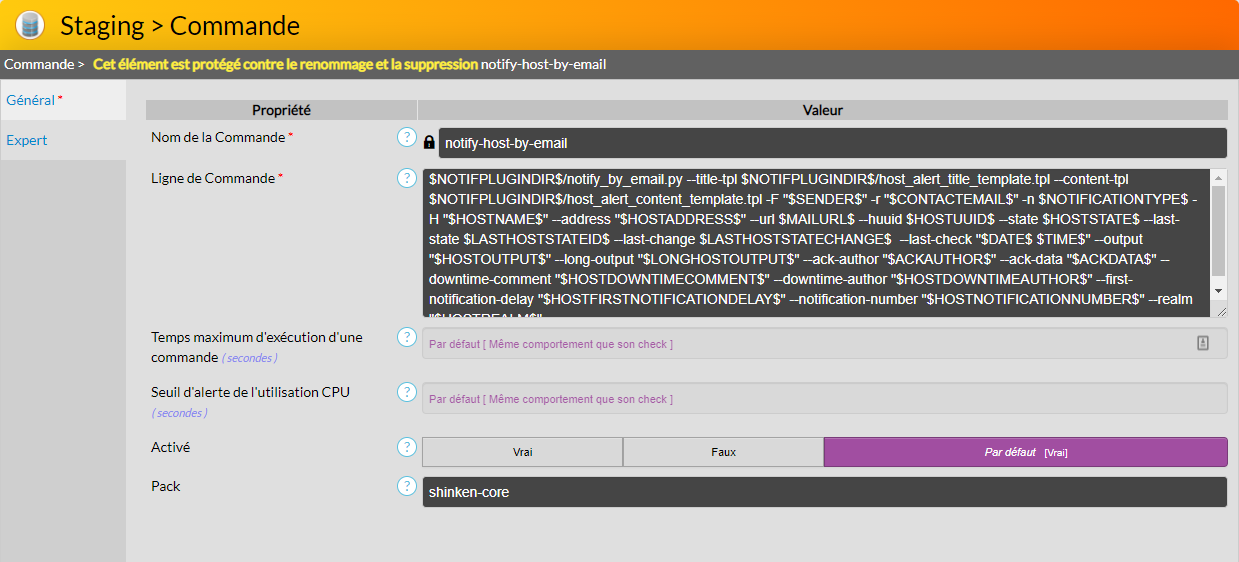Click the Nom de la Commande field

point(832,143)
